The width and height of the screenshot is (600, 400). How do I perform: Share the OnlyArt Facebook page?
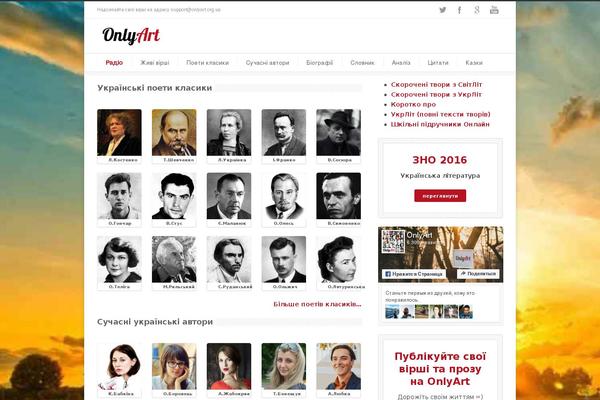coord(478,274)
